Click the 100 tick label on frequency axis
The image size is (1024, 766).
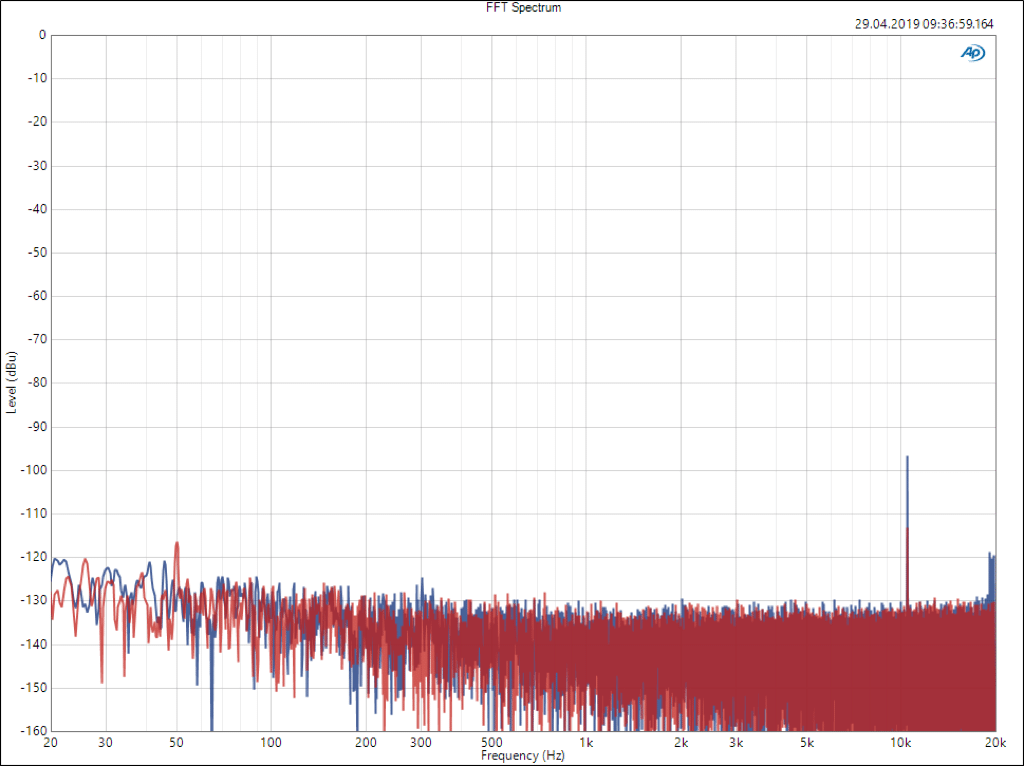pyautogui.click(x=271, y=743)
